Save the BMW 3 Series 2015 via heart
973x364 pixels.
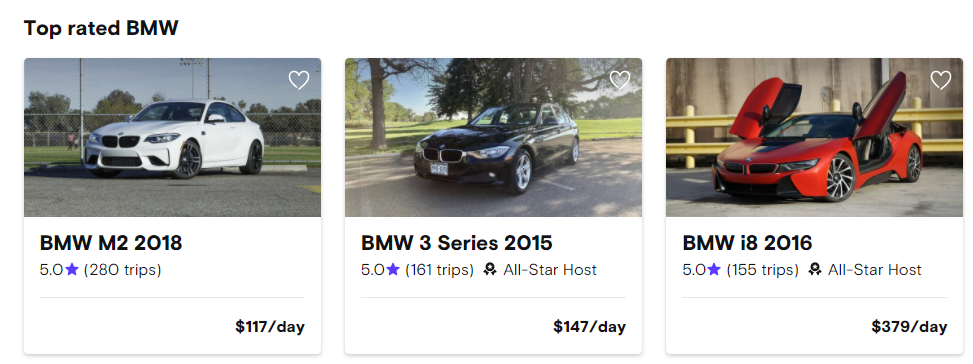point(620,80)
